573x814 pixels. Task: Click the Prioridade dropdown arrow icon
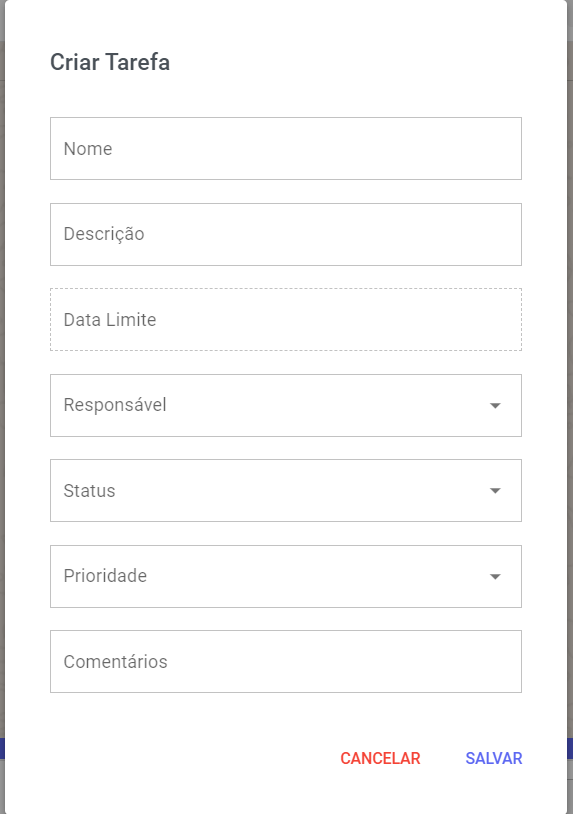point(495,576)
